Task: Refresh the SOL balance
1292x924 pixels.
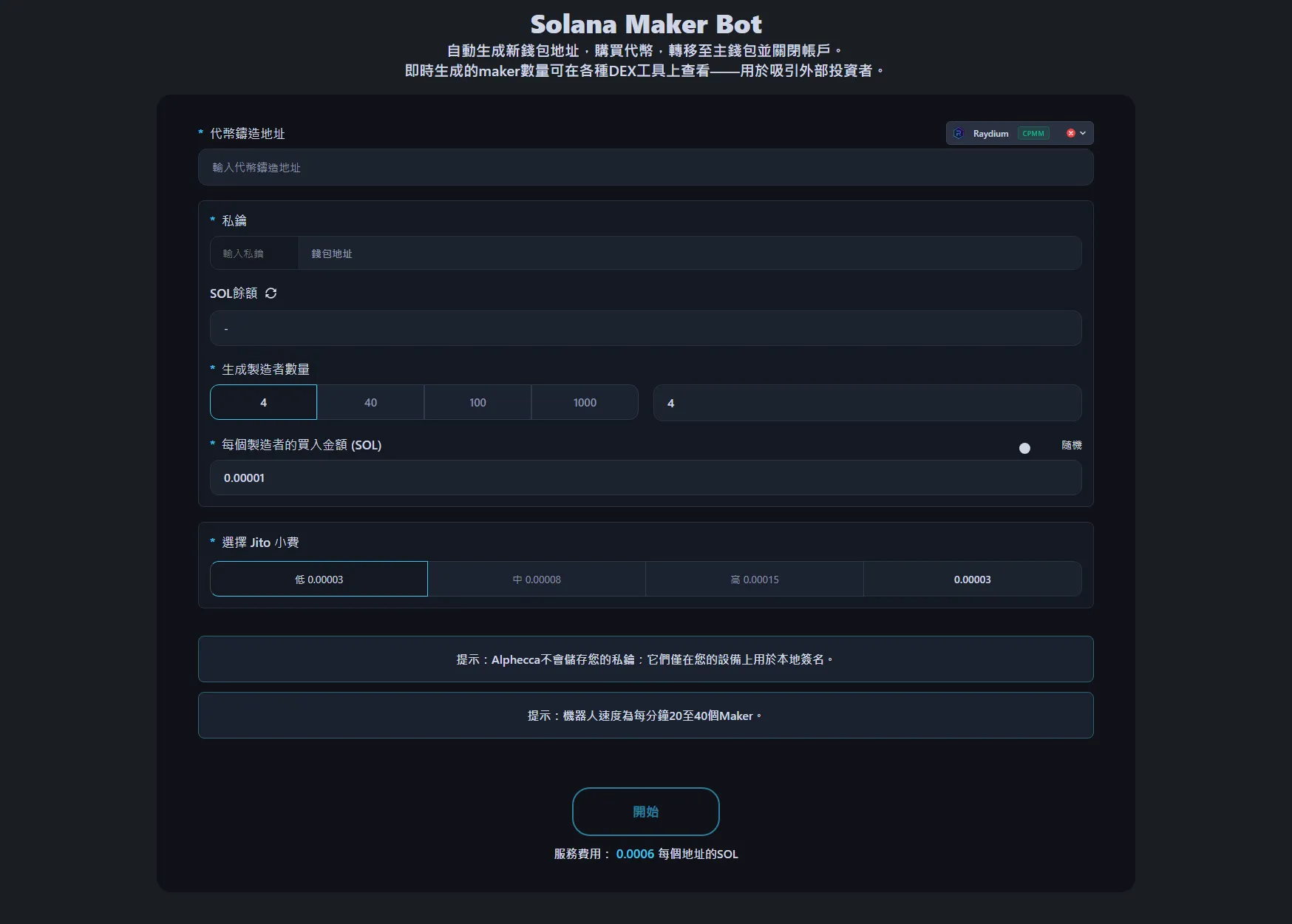Action: [271, 293]
